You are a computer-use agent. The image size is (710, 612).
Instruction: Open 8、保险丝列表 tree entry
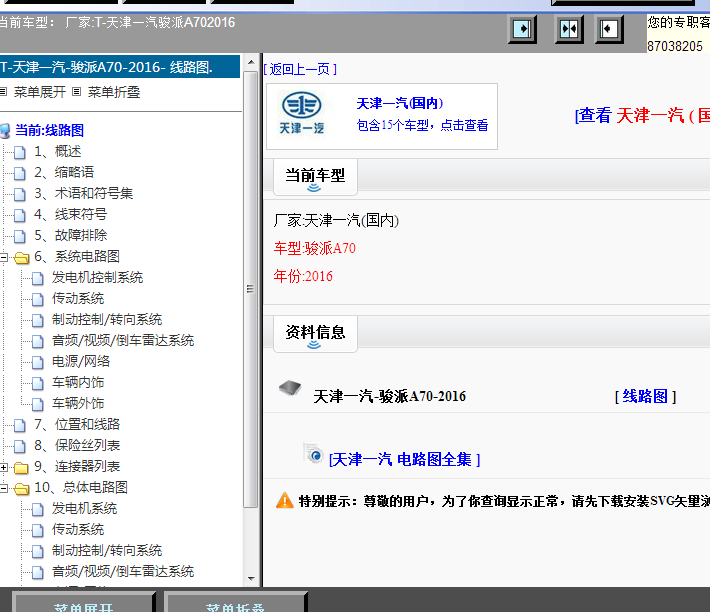[77, 445]
